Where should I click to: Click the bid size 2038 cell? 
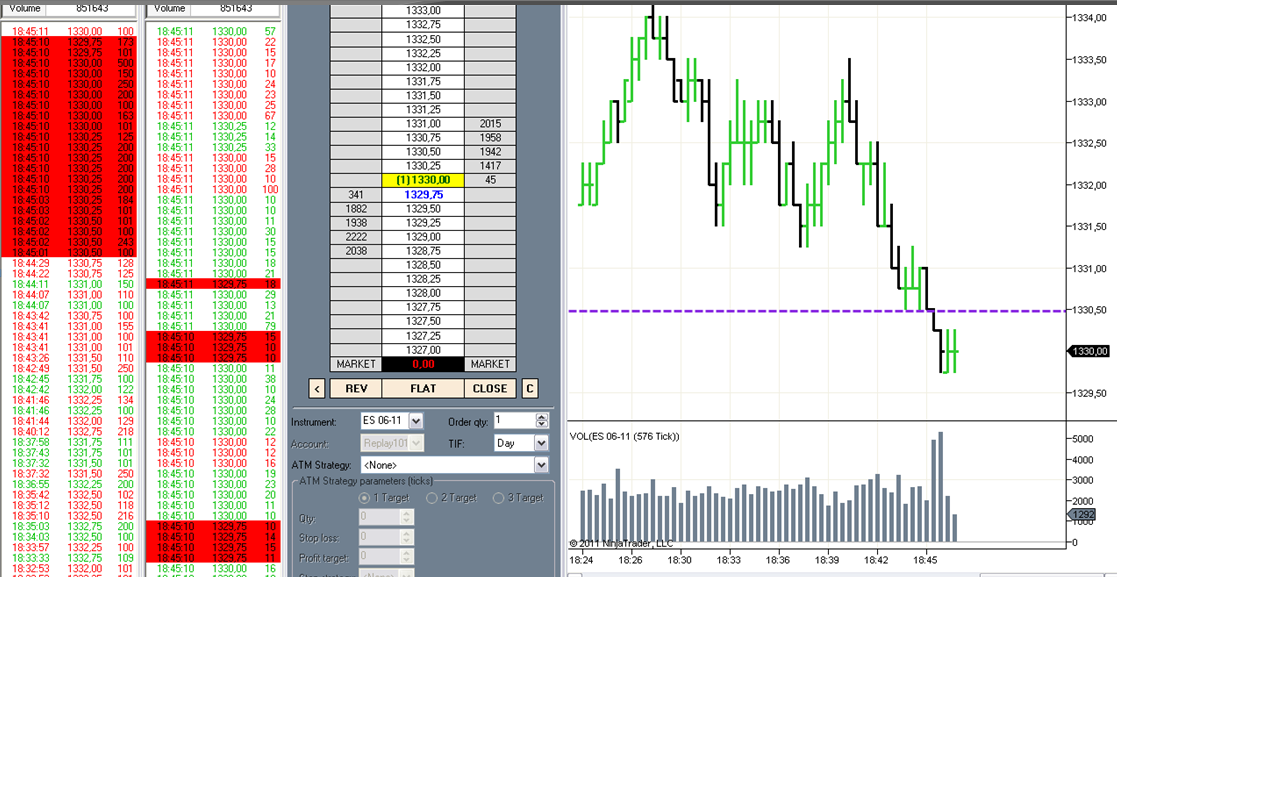point(356,251)
